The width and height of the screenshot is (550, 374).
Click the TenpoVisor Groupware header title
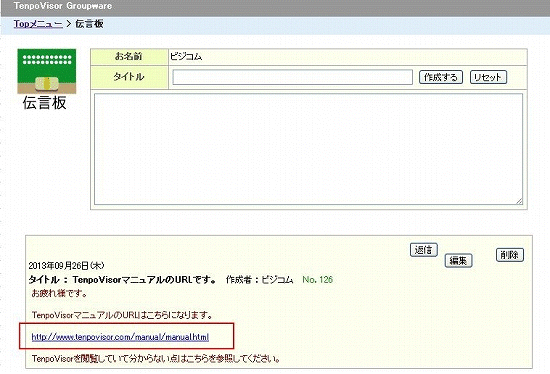63,6
